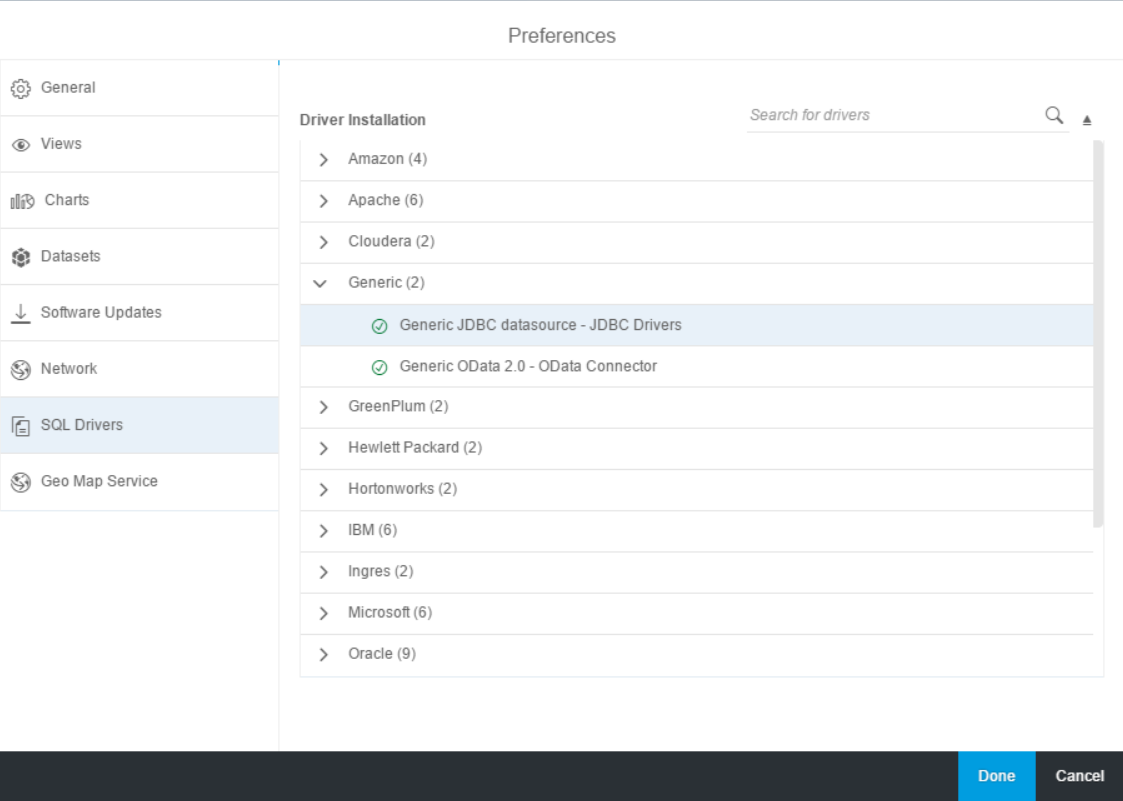Expand the Oracle (9) driver group
Image resolution: width=1123 pixels, height=801 pixels.
click(x=323, y=654)
